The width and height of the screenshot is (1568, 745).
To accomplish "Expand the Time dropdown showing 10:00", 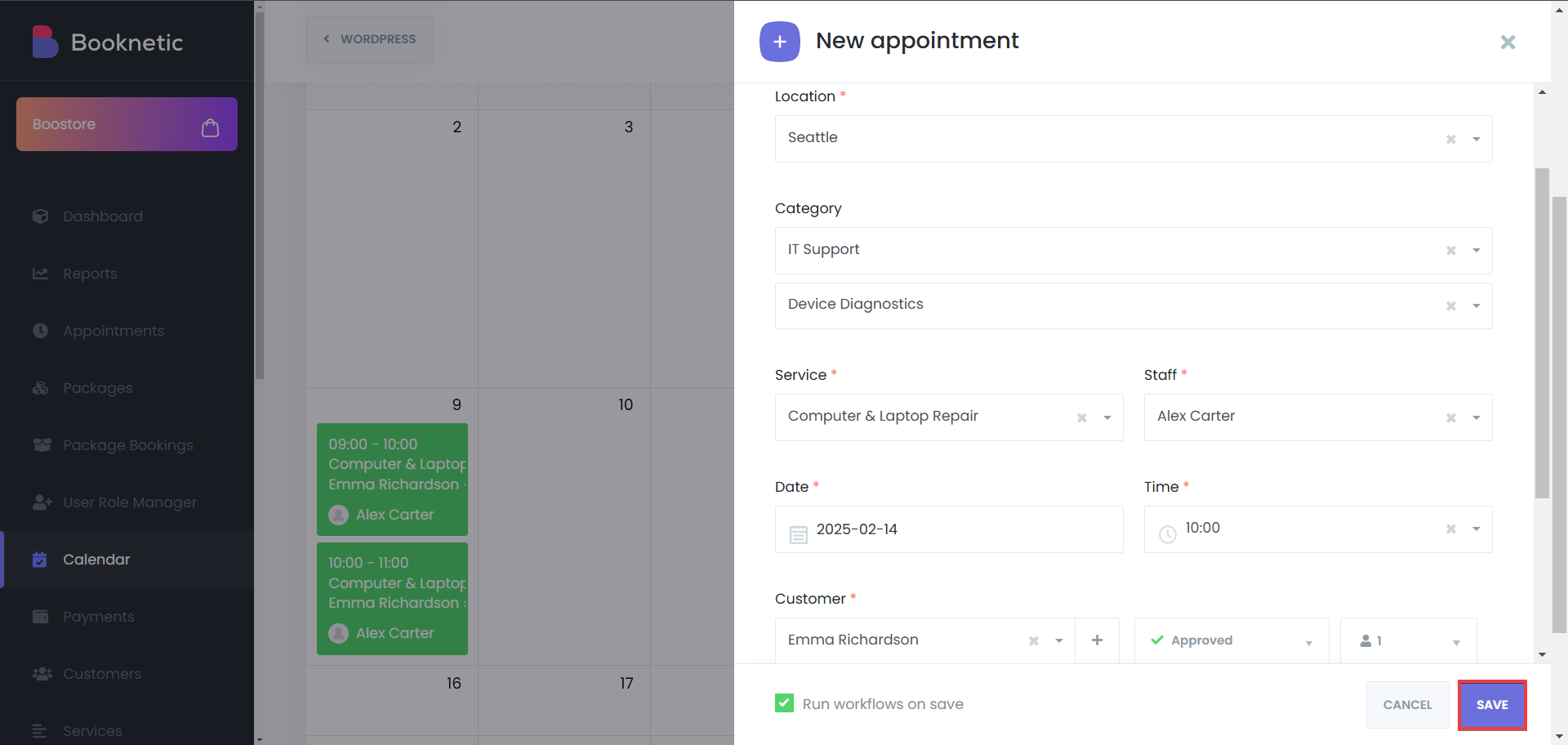I will 1477,529.
